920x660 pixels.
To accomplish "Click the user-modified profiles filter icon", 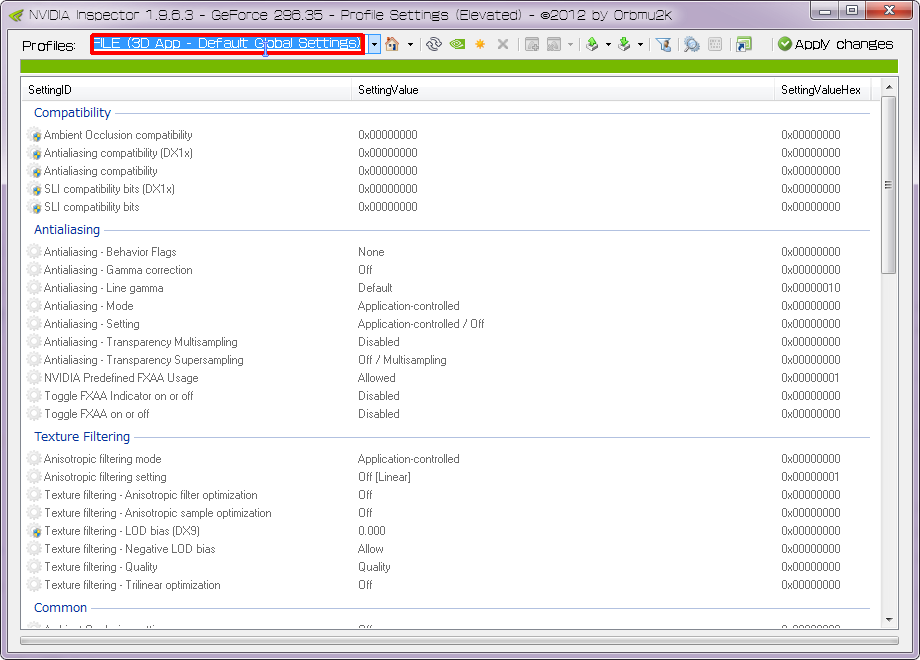I will point(664,44).
